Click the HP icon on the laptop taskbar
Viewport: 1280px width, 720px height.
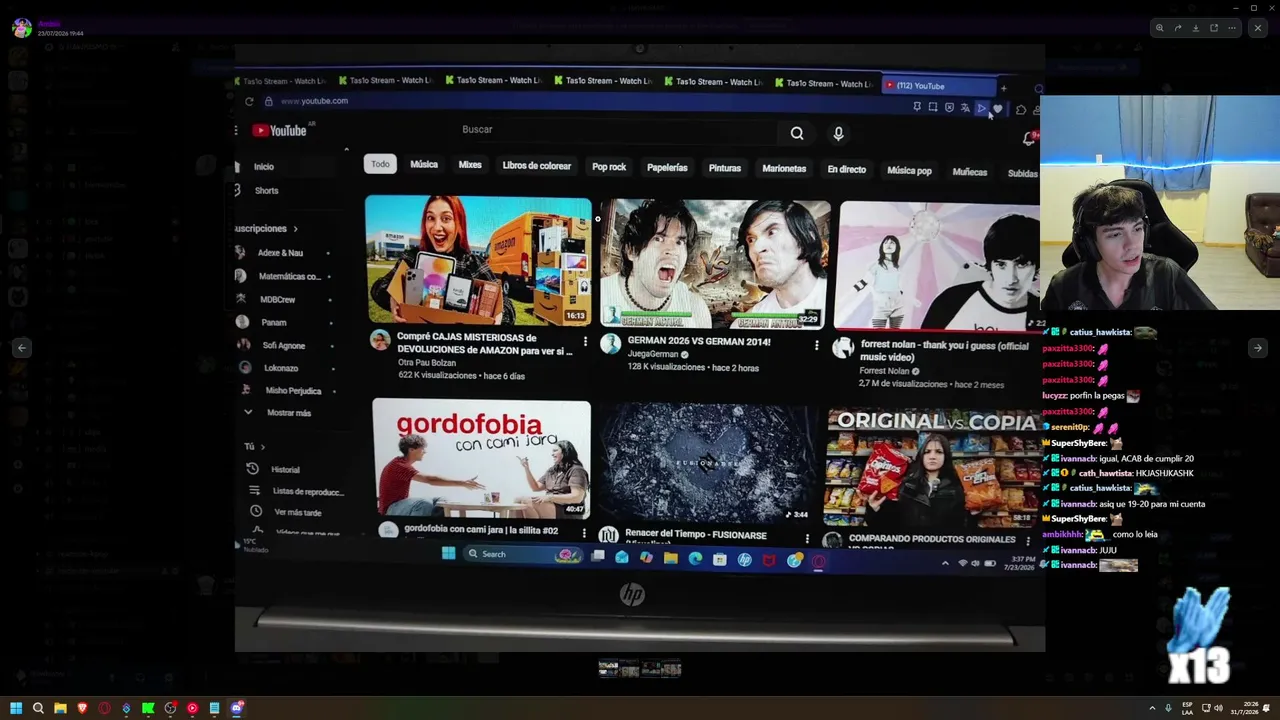pyautogui.click(x=744, y=560)
